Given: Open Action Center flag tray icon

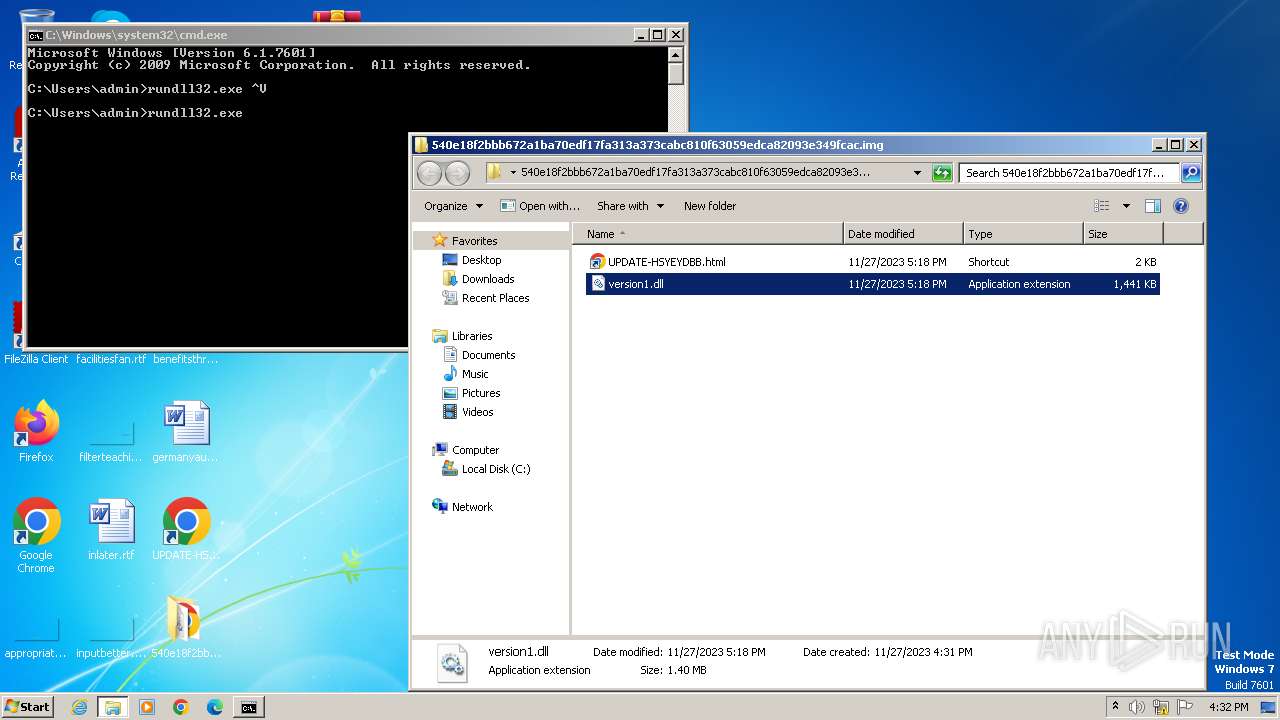Looking at the screenshot, I should 1183,707.
